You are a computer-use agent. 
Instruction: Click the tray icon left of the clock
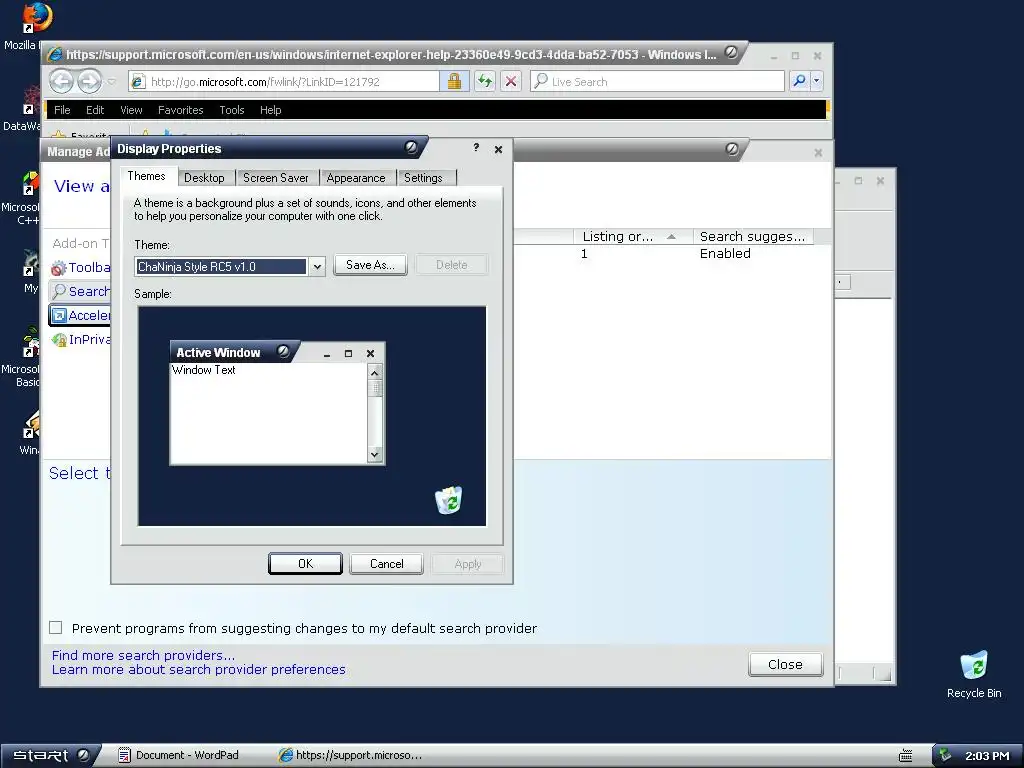click(x=946, y=756)
